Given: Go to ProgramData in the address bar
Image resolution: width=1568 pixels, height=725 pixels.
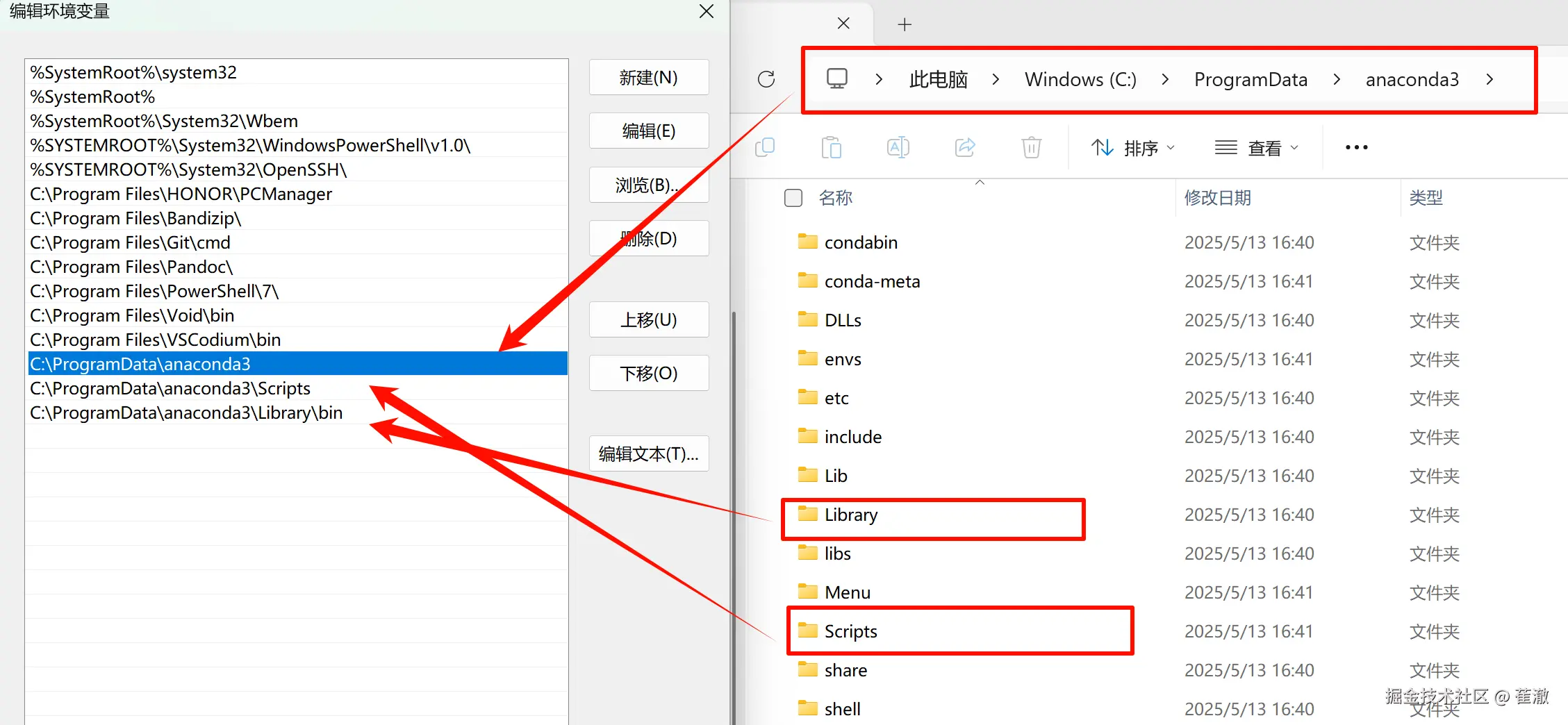Looking at the screenshot, I should (1251, 80).
